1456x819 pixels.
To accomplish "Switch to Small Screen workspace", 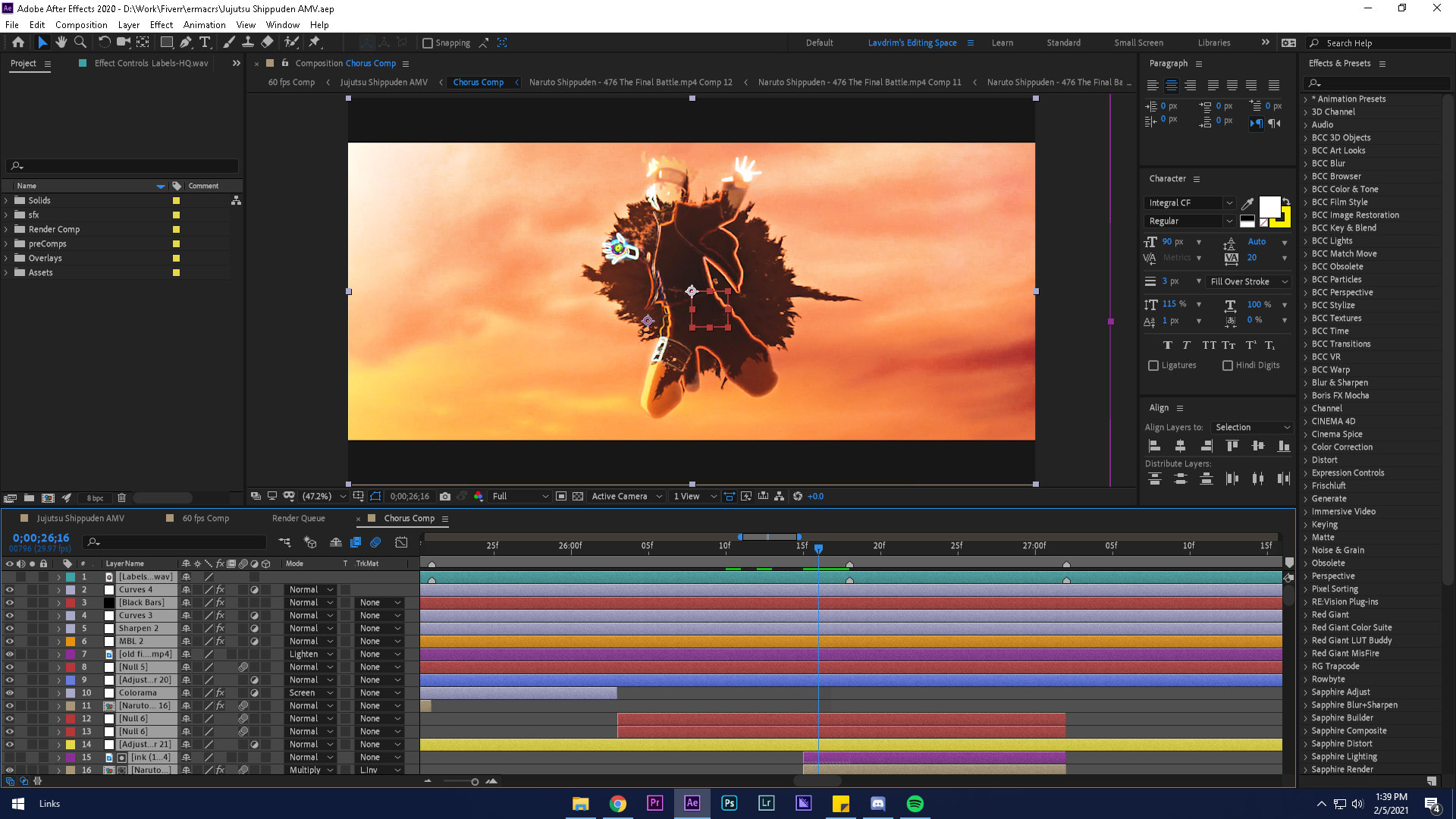I will pos(1138,43).
